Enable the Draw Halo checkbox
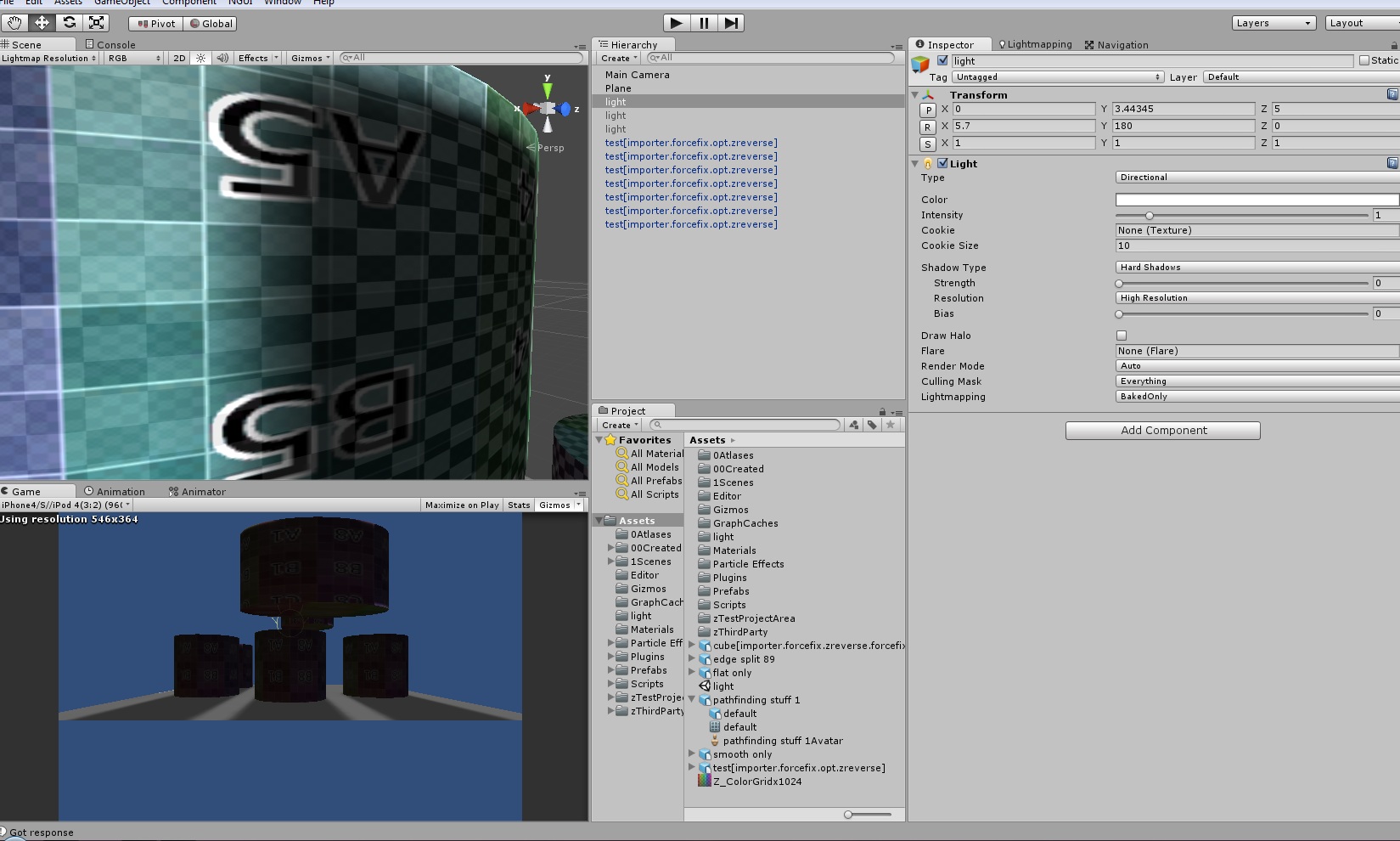This screenshot has height=841, width=1400. tap(1122, 336)
